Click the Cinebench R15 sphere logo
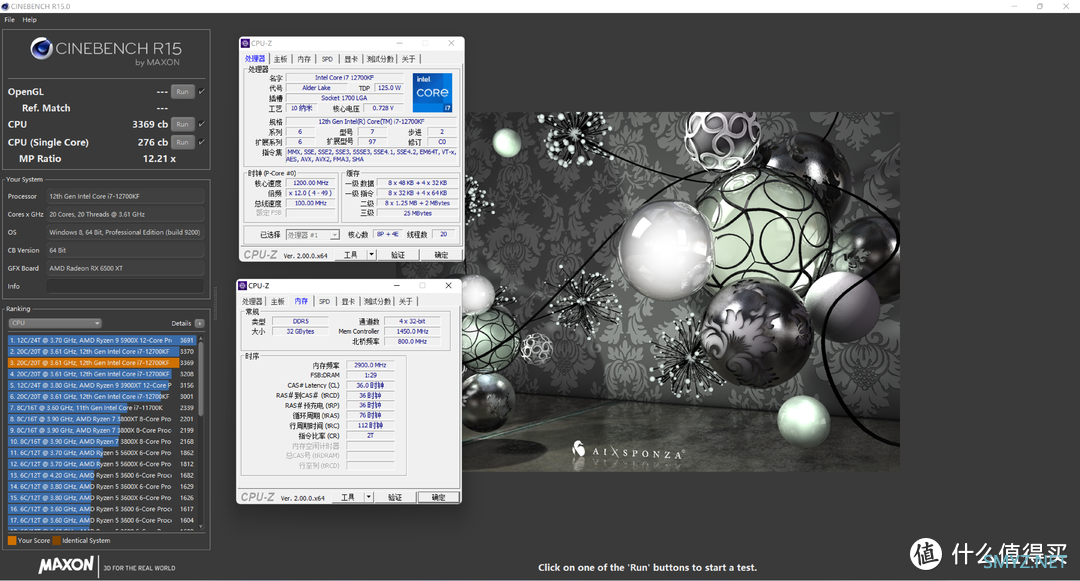The image size is (1080, 581). pyautogui.click(x=41, y=48)
